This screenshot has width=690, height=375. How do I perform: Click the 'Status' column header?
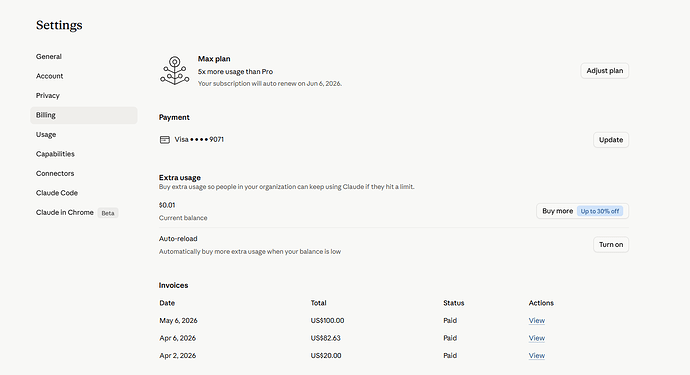tap(454, 303)
